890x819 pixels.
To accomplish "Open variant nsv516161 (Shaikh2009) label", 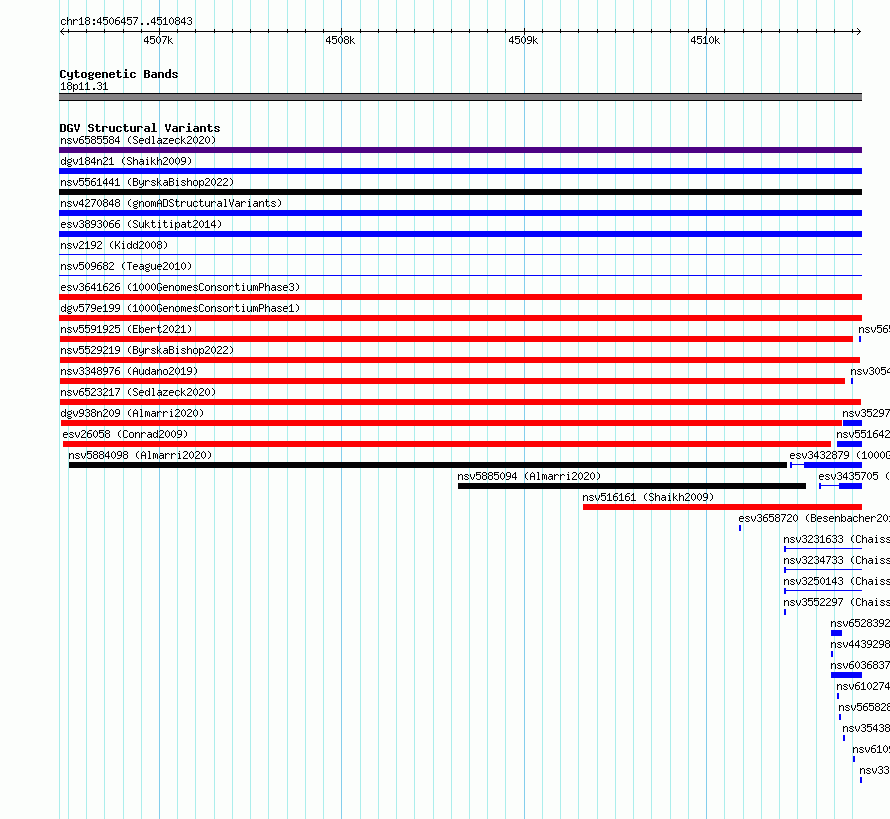I will 648,497.
